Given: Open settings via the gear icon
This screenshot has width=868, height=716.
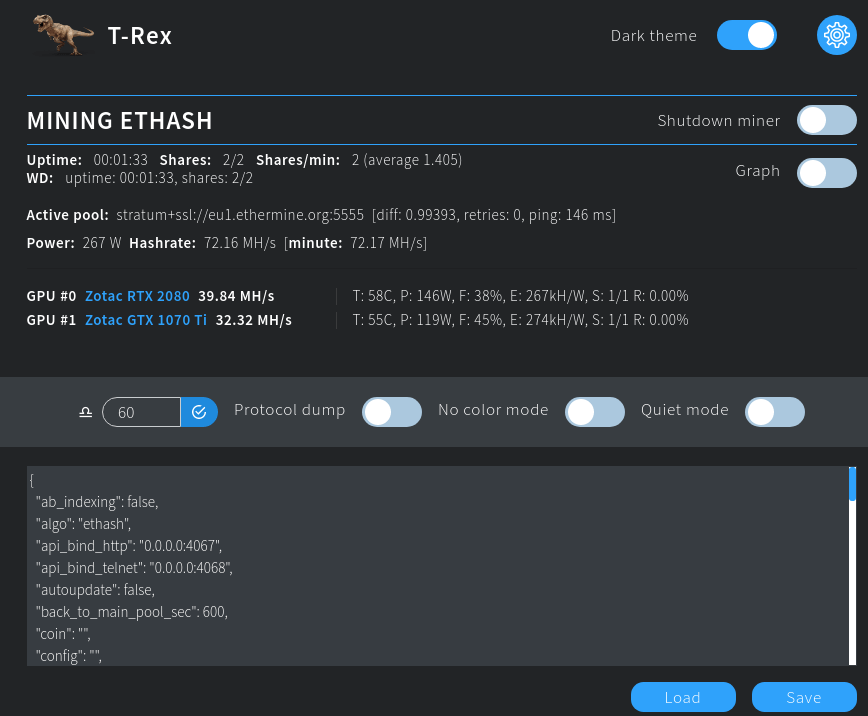Looking at the screenshot, I should tap(836, 36).
